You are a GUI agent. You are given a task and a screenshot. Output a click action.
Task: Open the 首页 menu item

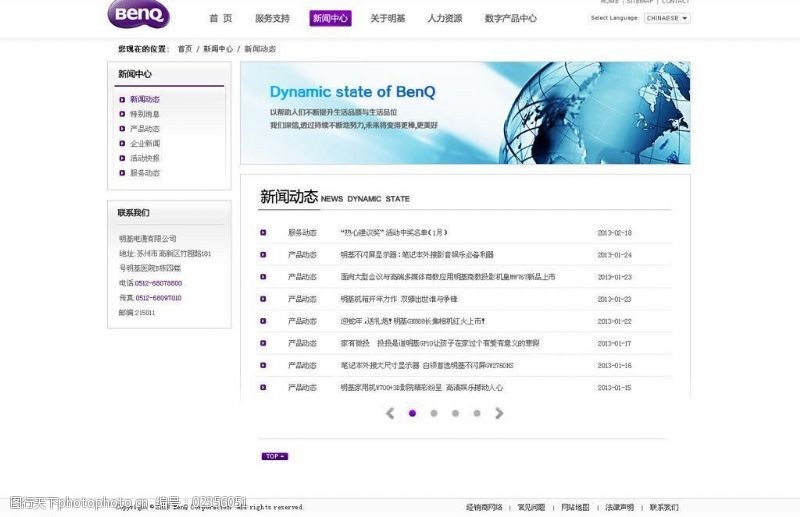click(x=220, y=18)
